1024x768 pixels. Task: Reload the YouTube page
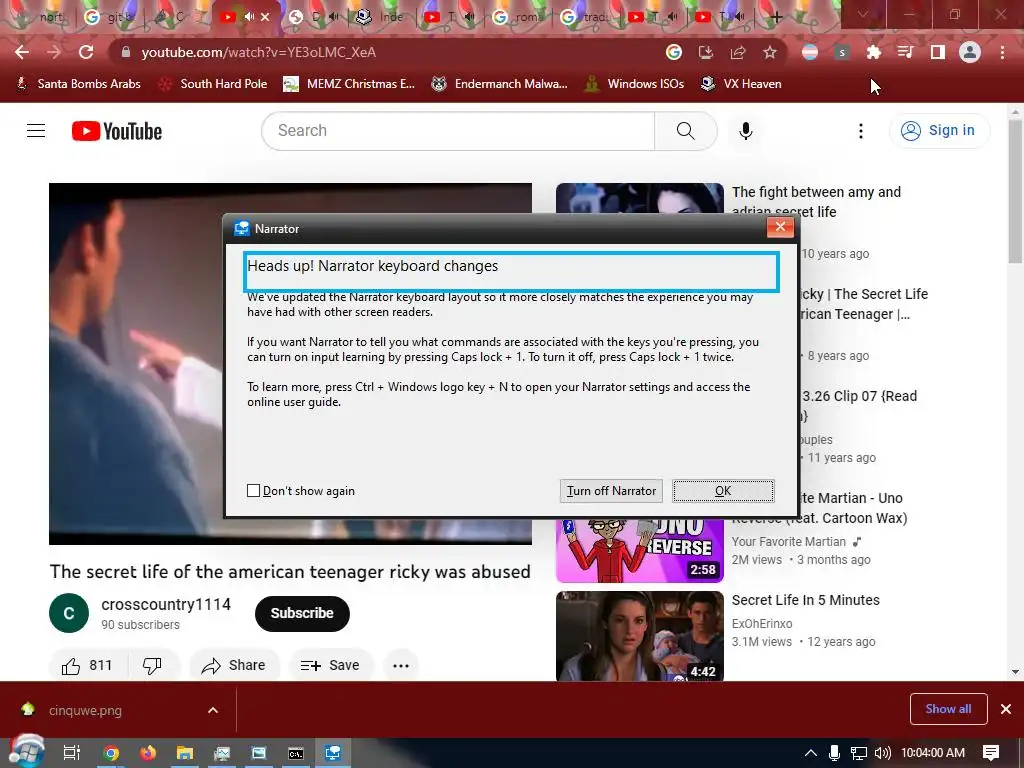[86, 52]
